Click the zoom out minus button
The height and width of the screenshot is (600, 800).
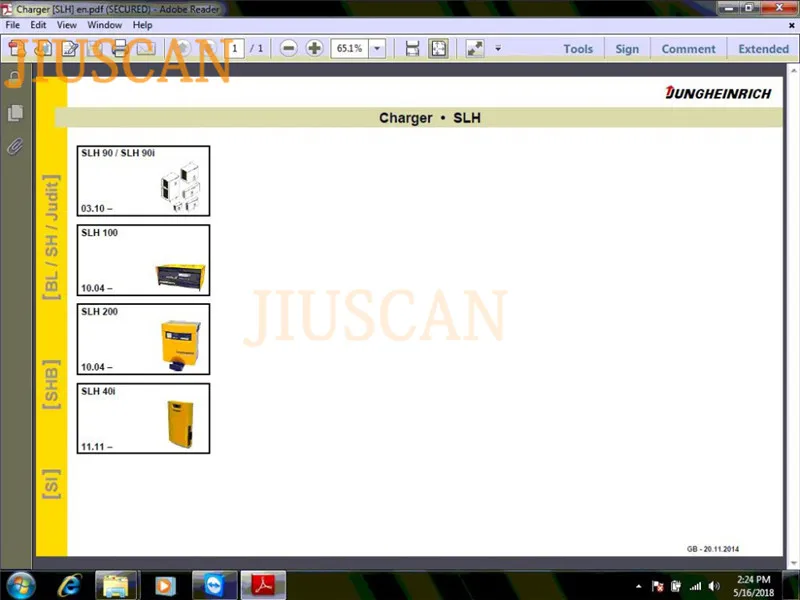[288, 48]
